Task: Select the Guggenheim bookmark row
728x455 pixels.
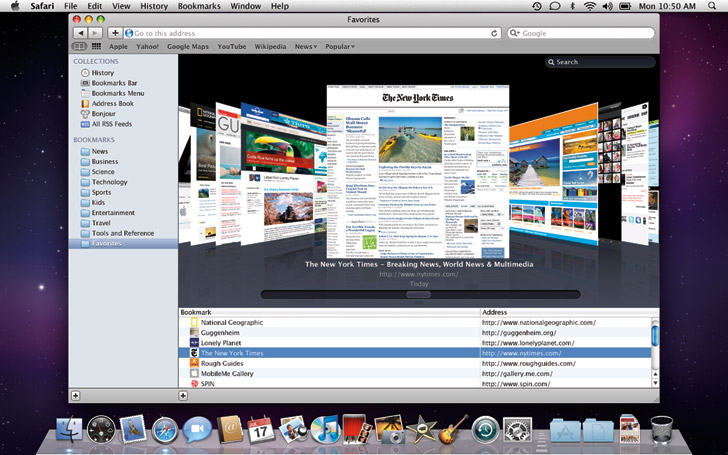Action: (x=415, y=332)
